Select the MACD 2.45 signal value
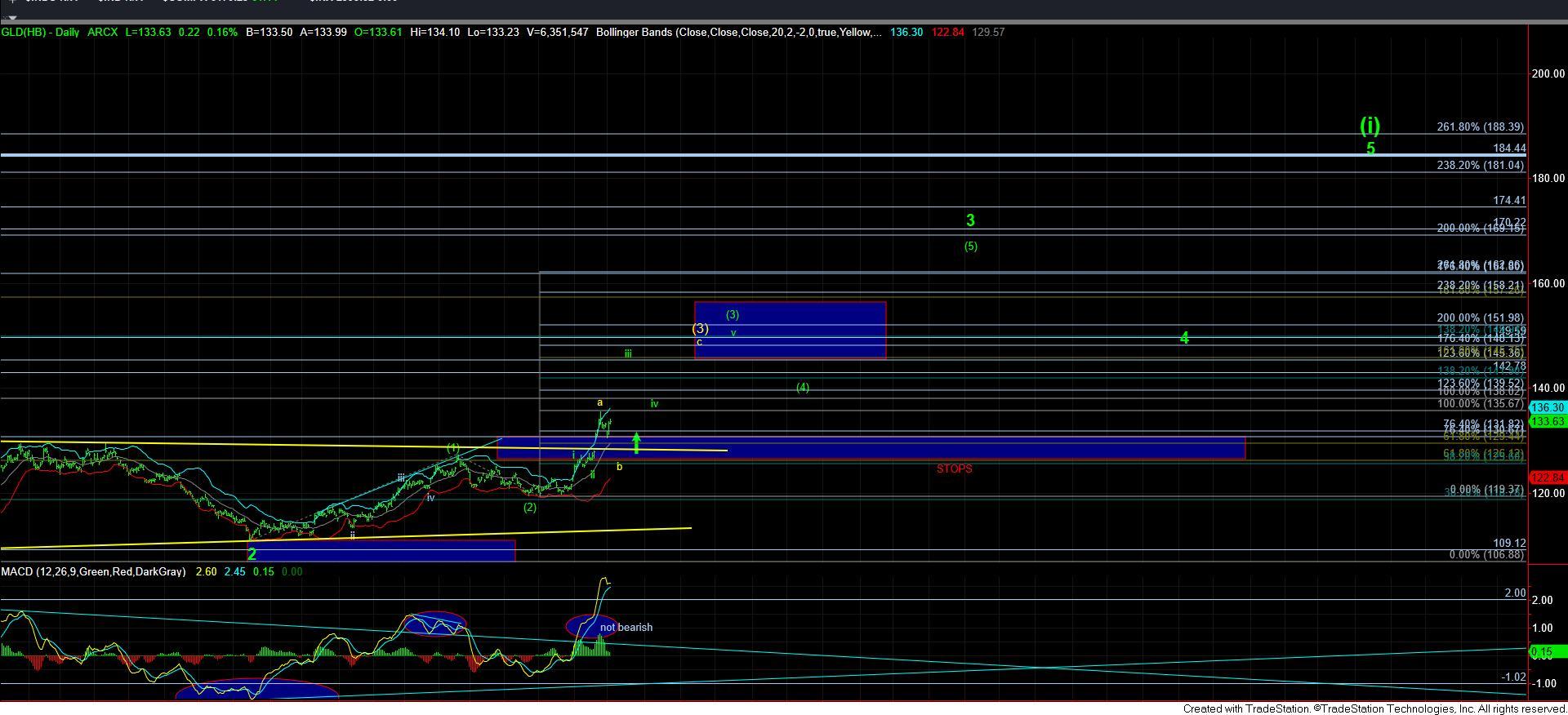This screenshot has width=1568, height=715. tap(234, 572)
